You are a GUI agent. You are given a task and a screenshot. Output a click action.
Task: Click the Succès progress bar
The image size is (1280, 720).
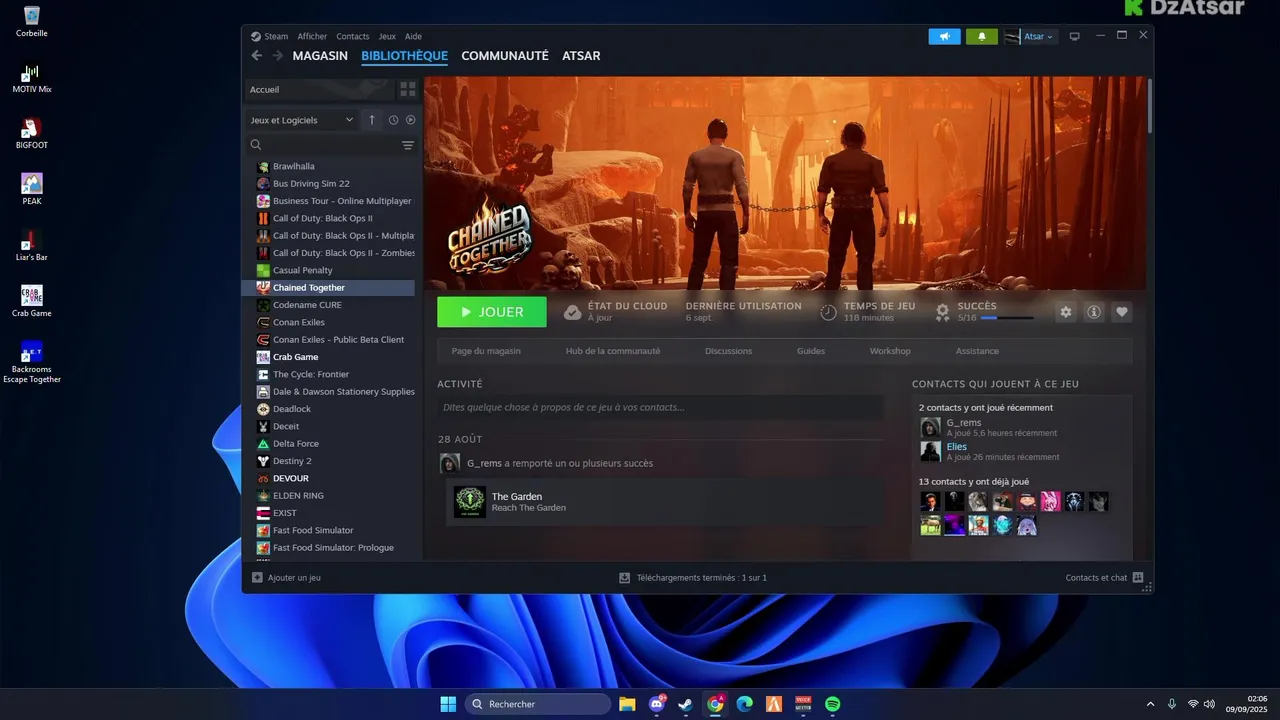coord(1007,318)
